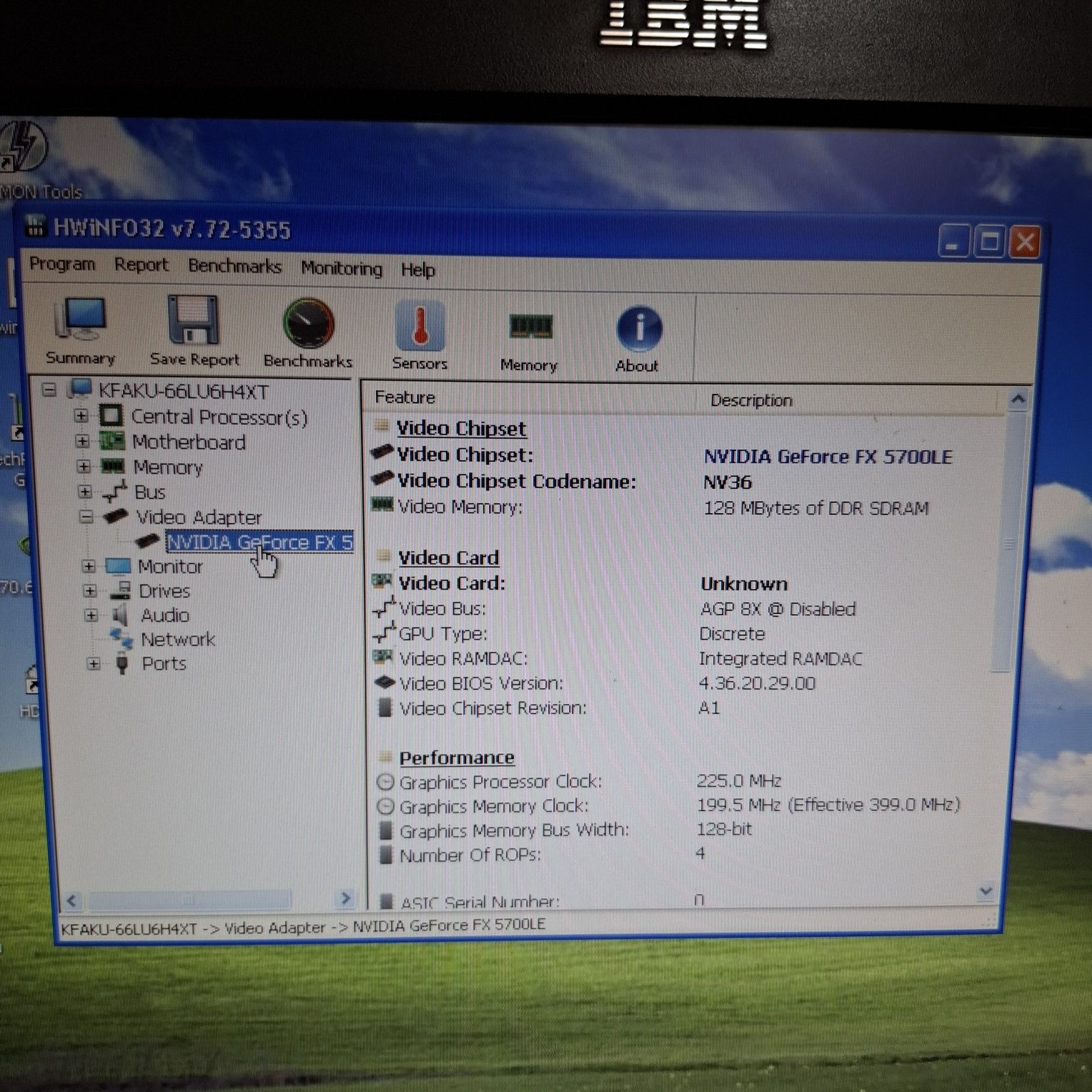The height and width of the screenshot is (1092, 1092).
Task: Click the Central Processor(s) chip icon
Action: pos(111,415)
